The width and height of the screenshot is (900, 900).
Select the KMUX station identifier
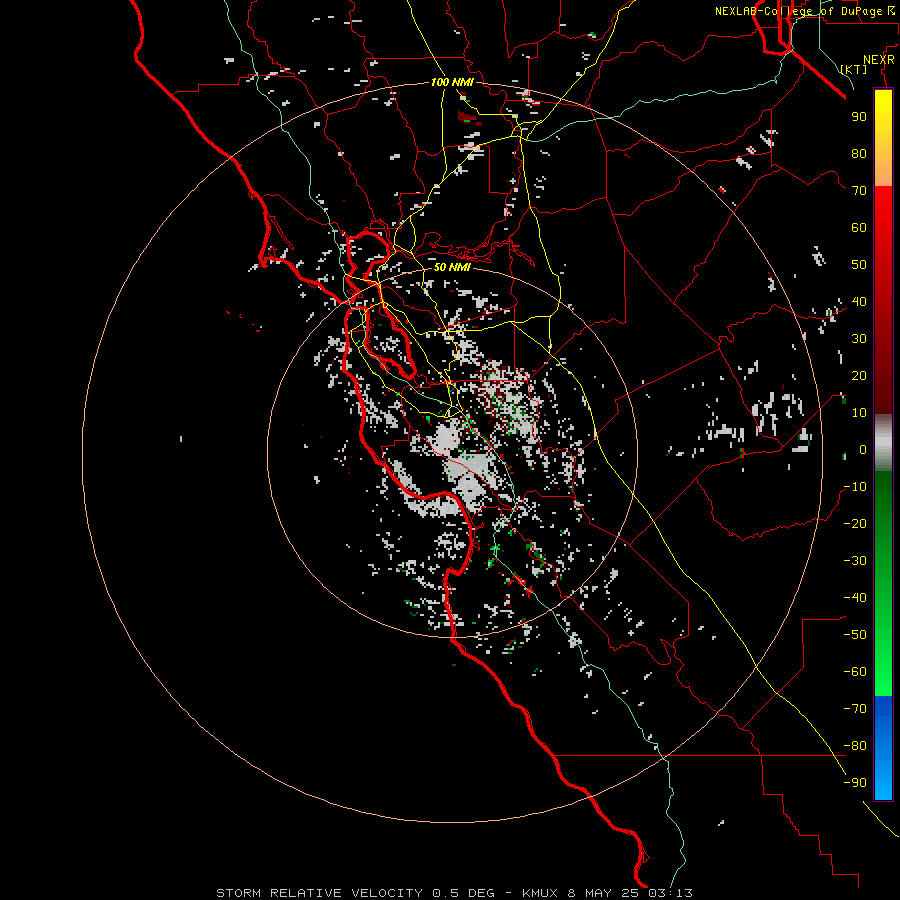(540, 893)
